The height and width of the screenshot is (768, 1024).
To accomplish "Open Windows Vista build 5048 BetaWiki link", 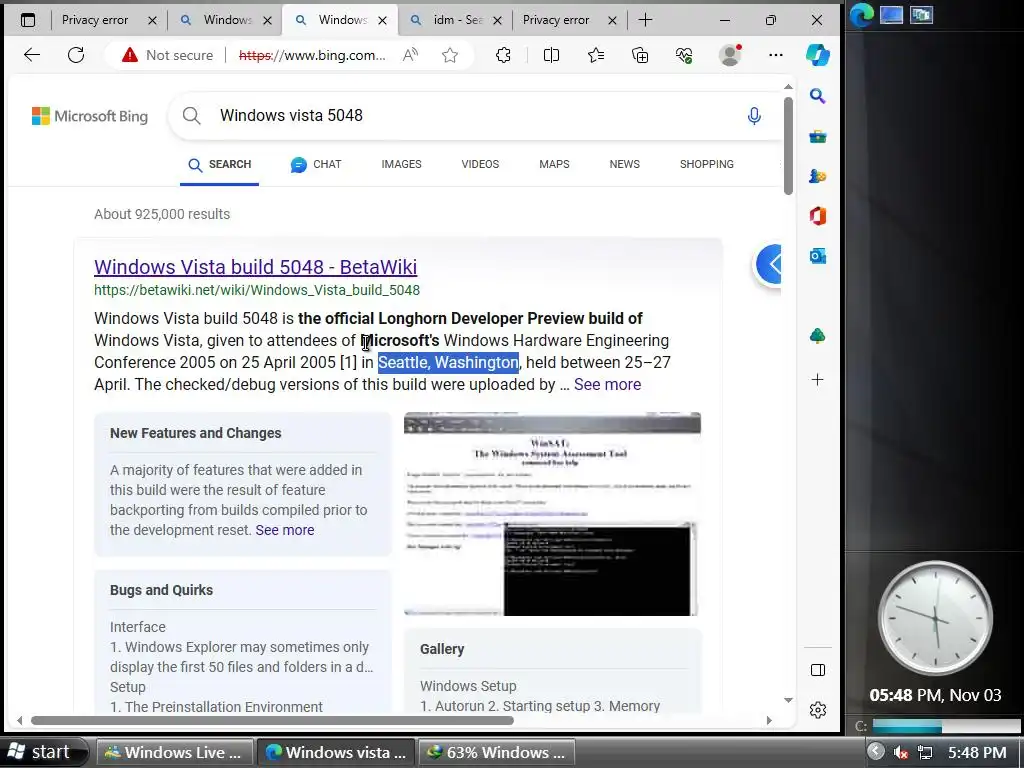I will coord(255,266).
